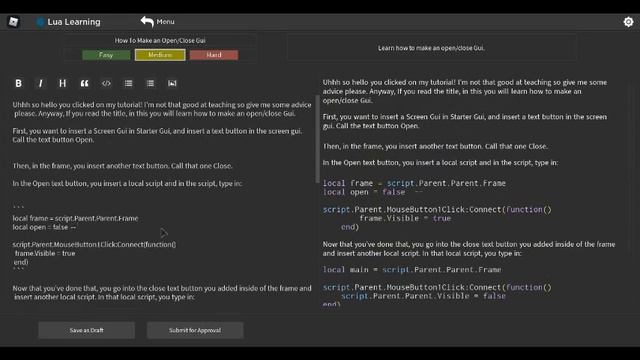Click the Roblox logo icon
The width and height of the screenshot is (640, 360).
point(13,22)
